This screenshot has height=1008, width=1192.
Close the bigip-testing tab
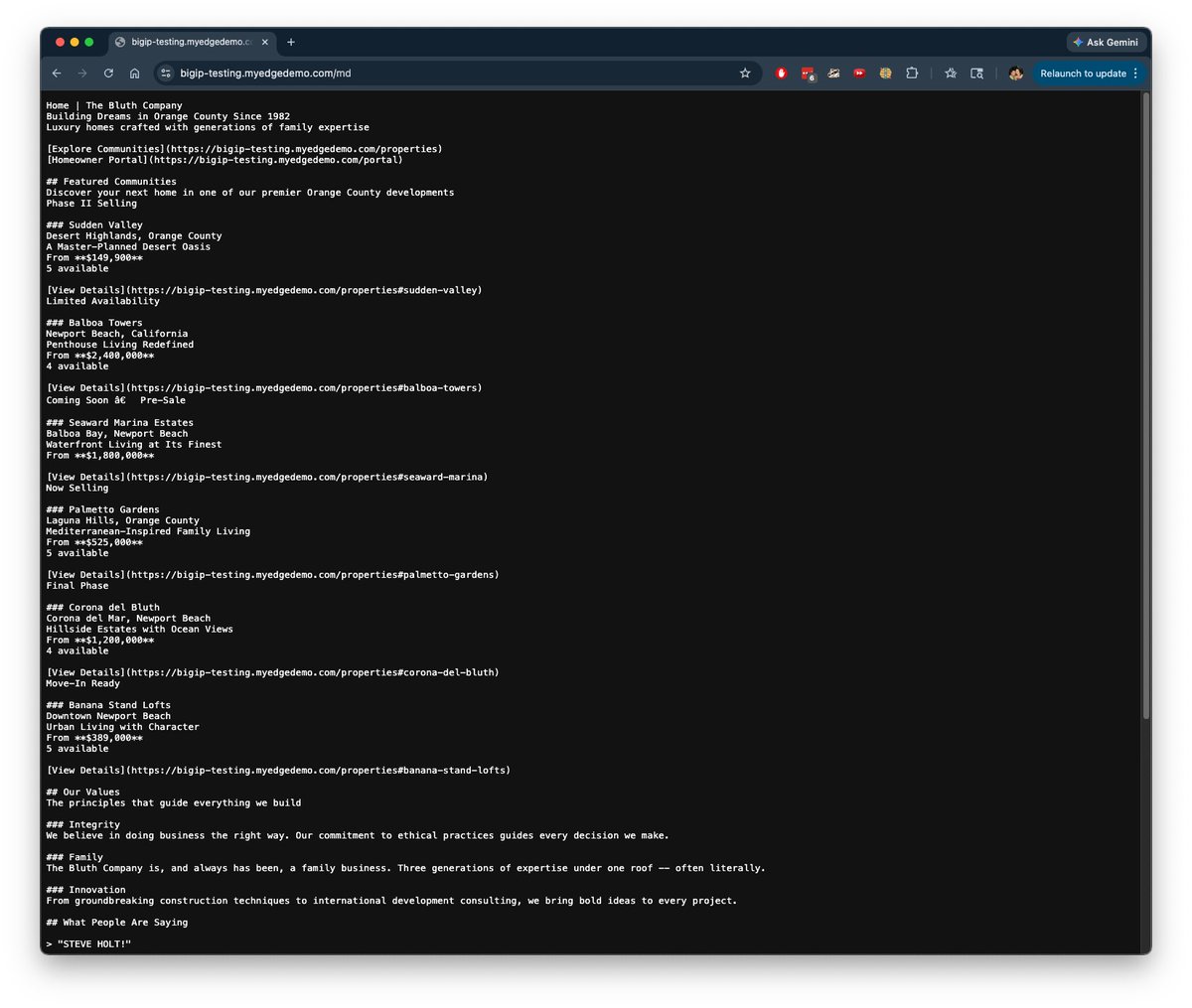point(263,42)
